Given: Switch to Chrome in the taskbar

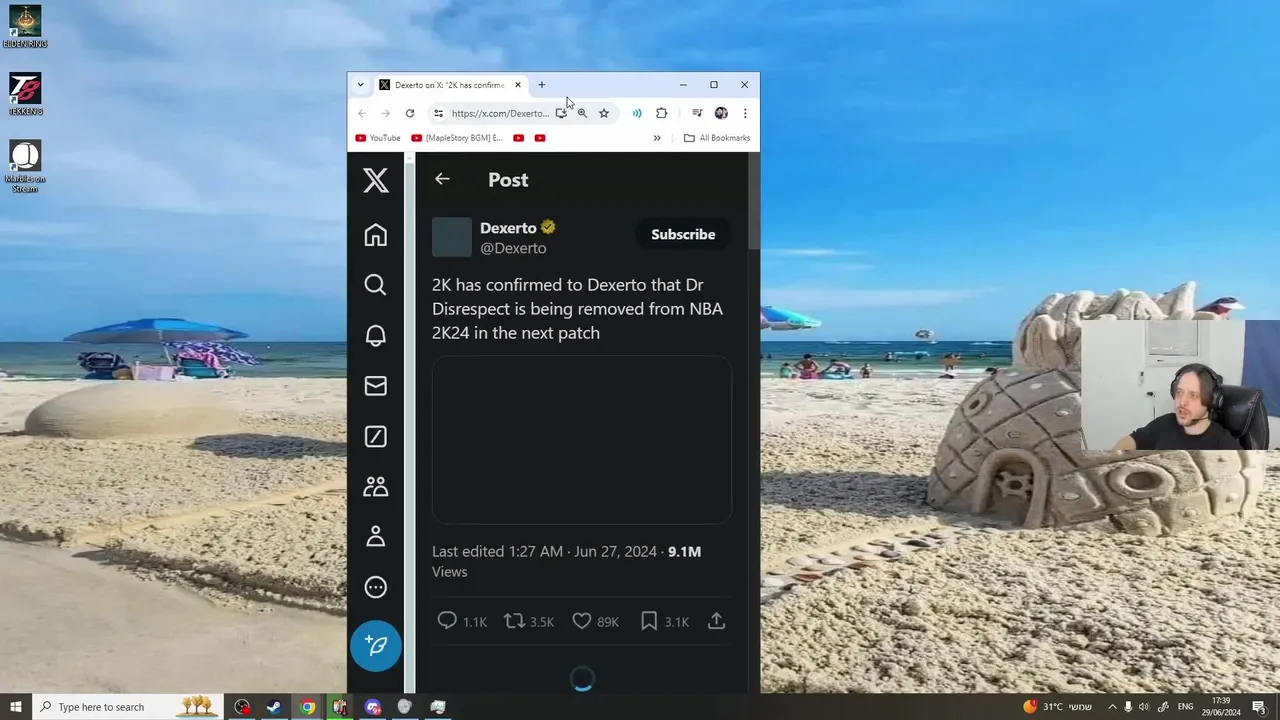Looking at the screenshot, I should (x=307, y=707).
